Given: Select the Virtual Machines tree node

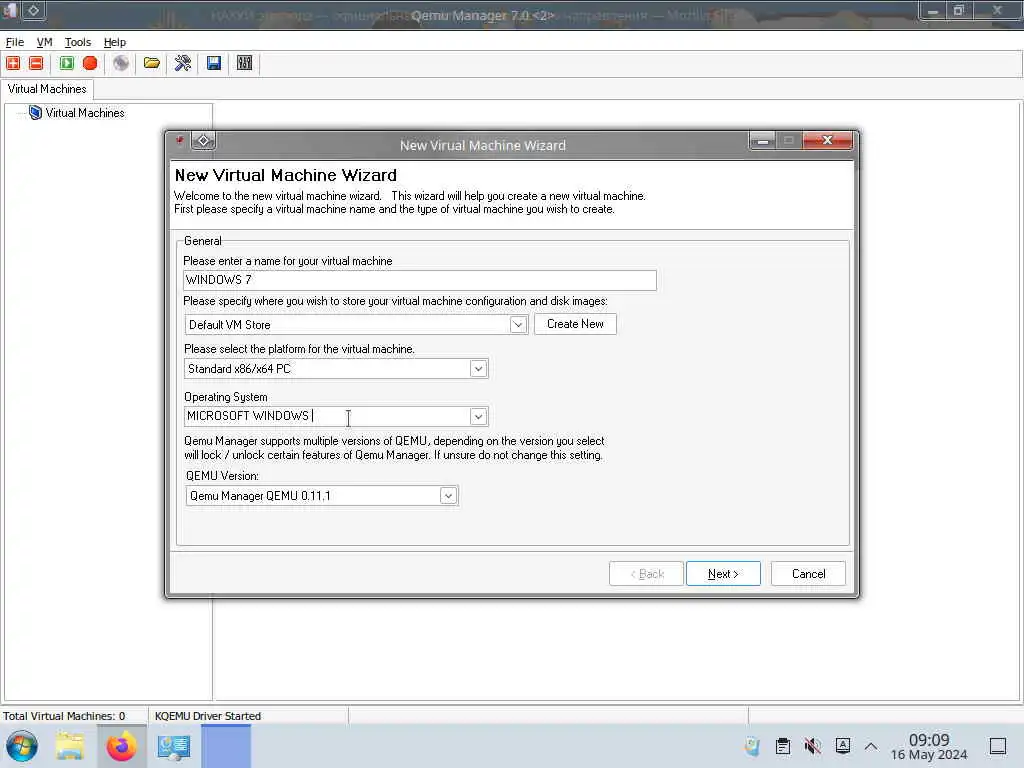Looking at the screenshot, I should click(85, 113).
